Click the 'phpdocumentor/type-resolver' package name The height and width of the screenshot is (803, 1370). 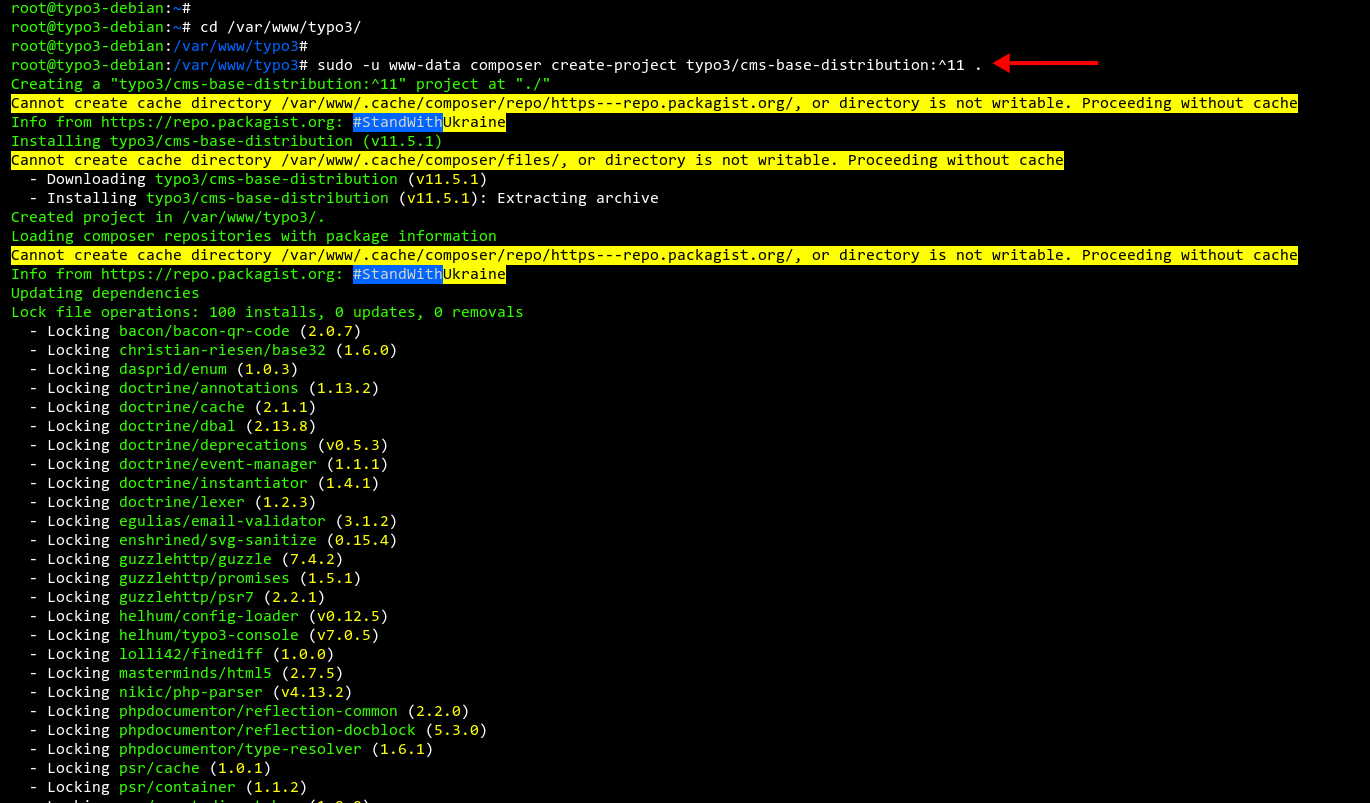(240, 749)
